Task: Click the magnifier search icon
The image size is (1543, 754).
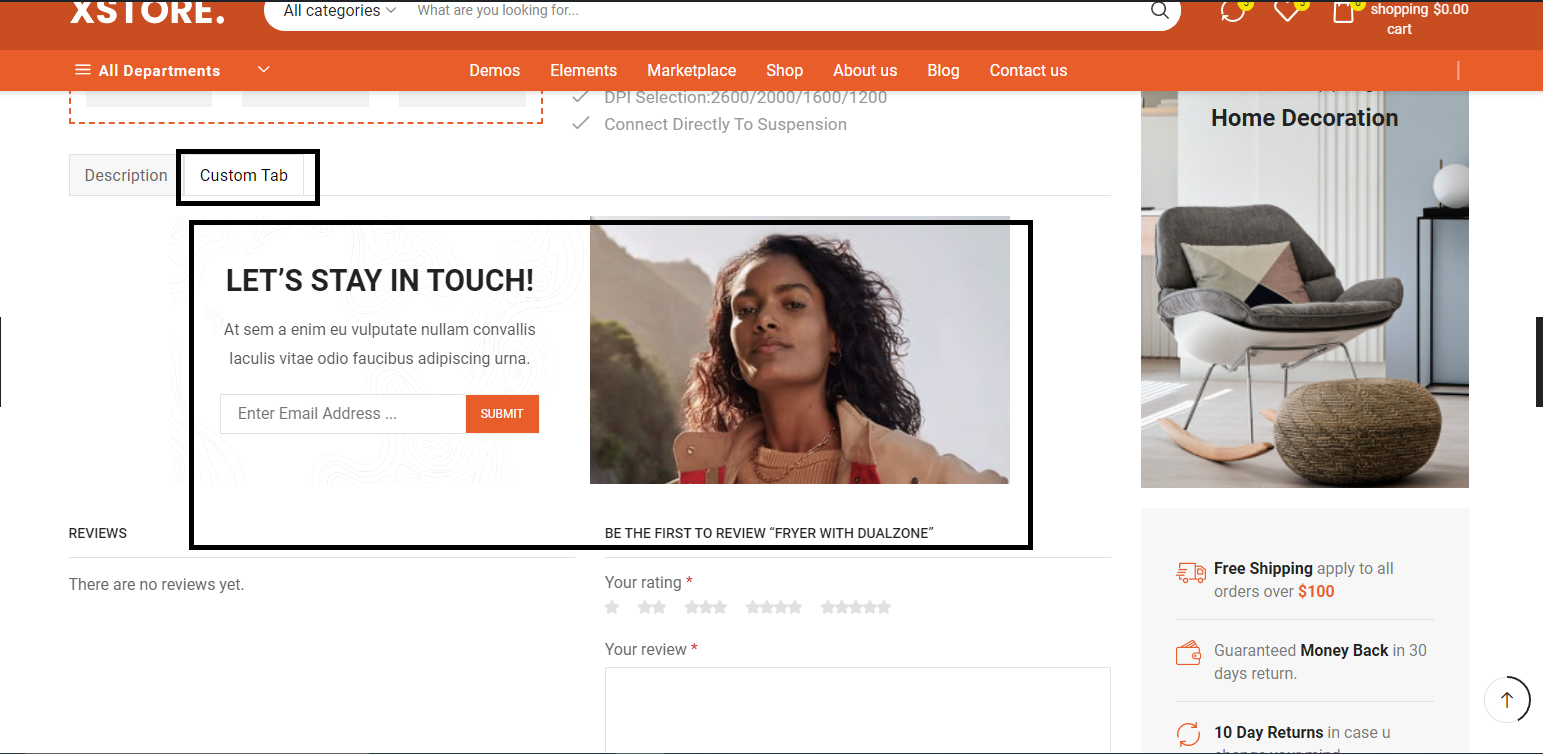Action: click(1160, 11)
